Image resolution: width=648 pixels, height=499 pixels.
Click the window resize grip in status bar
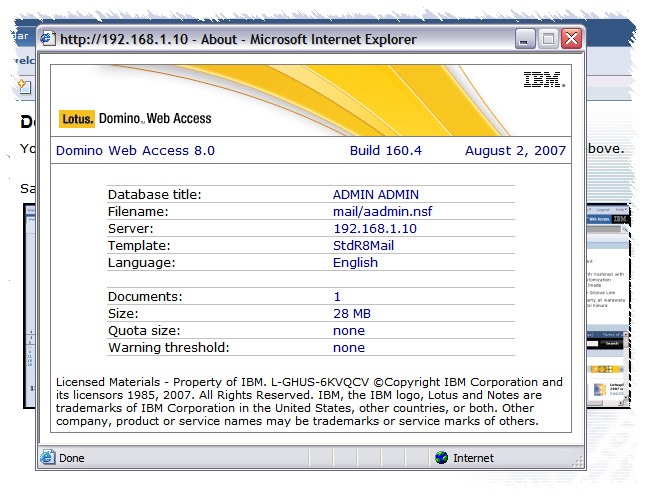(x=577, y=461)
